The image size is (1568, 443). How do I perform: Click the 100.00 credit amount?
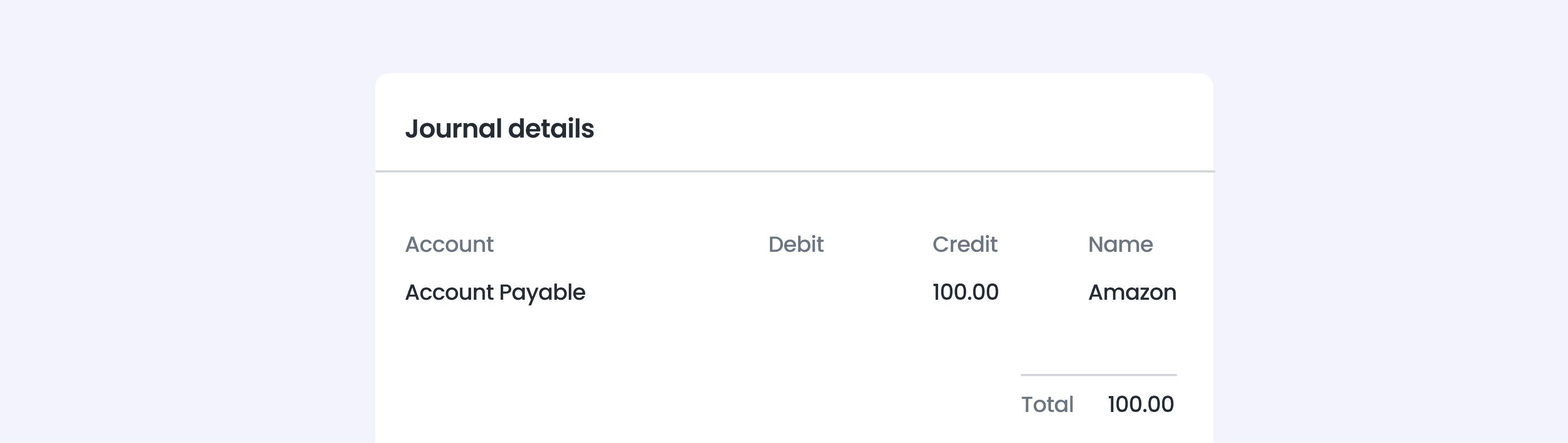[965, 293]
